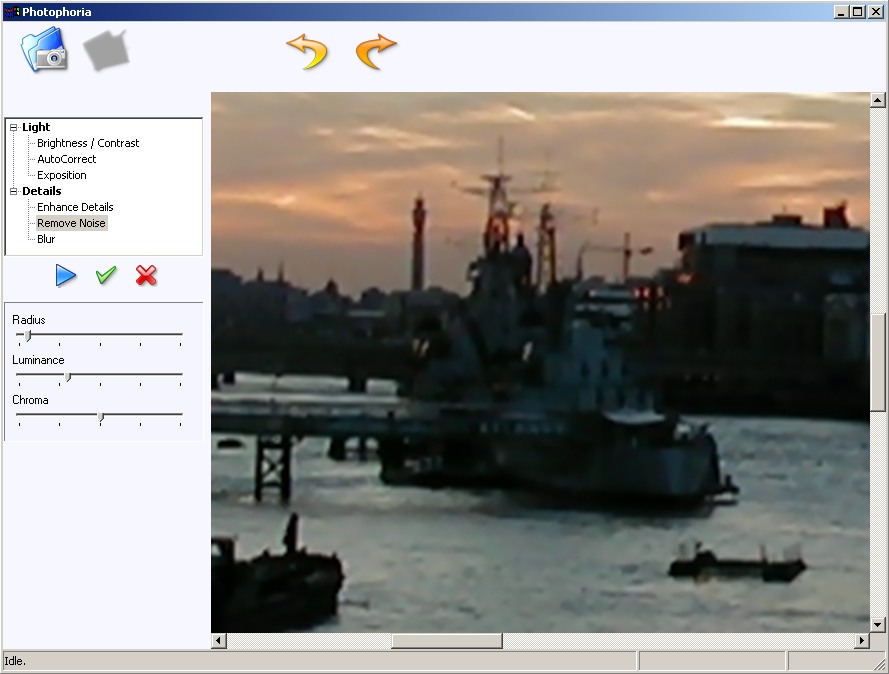Image resolution: width=889 pixels, height=674 pixels.
Task: Click the Idle status bar text
Action: [15, 661]
